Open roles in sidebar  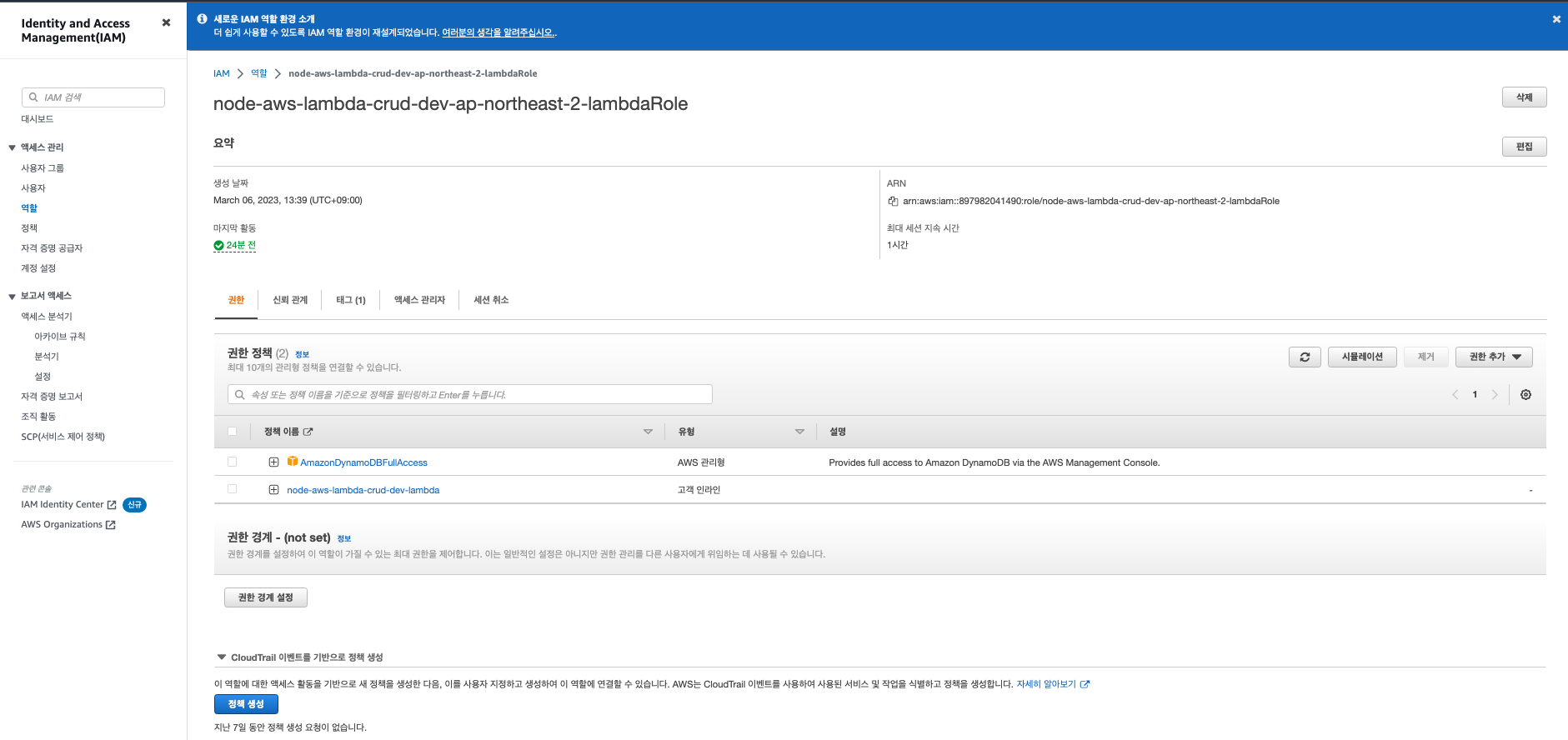(29, 208)
